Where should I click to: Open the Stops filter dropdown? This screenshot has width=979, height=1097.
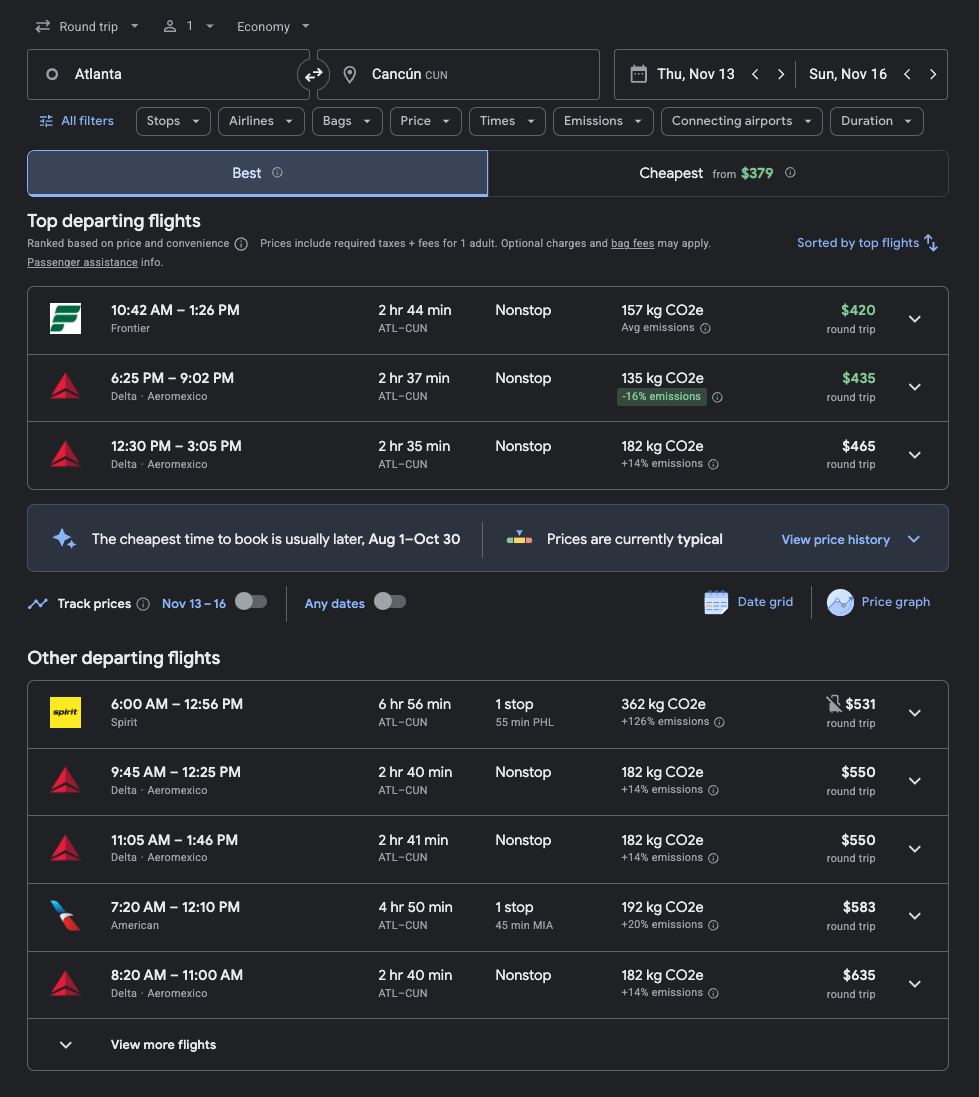point(174,121)
